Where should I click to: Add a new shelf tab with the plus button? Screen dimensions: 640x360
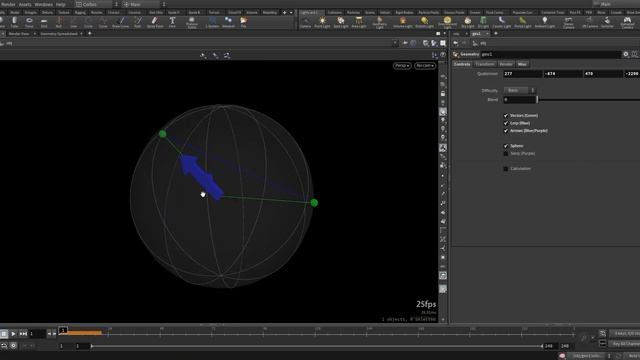pyautogui.click(x=284, y=13)
